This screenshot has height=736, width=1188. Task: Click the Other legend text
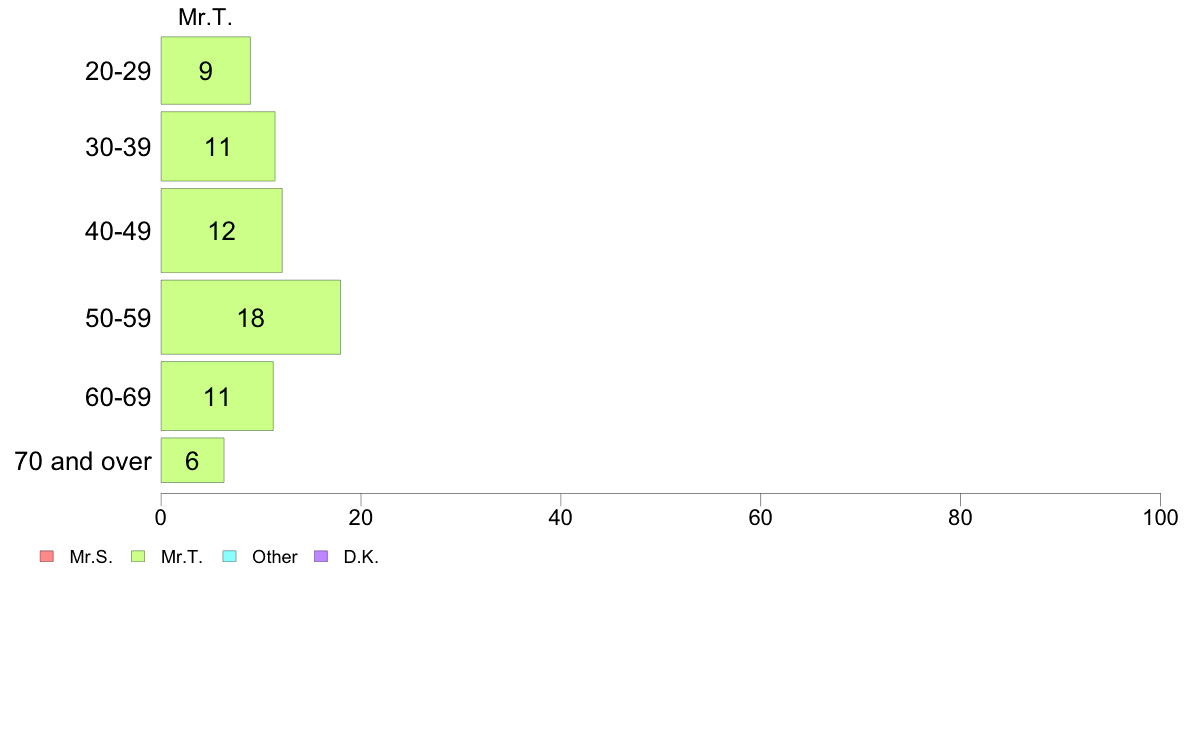(x=274, y=557)
